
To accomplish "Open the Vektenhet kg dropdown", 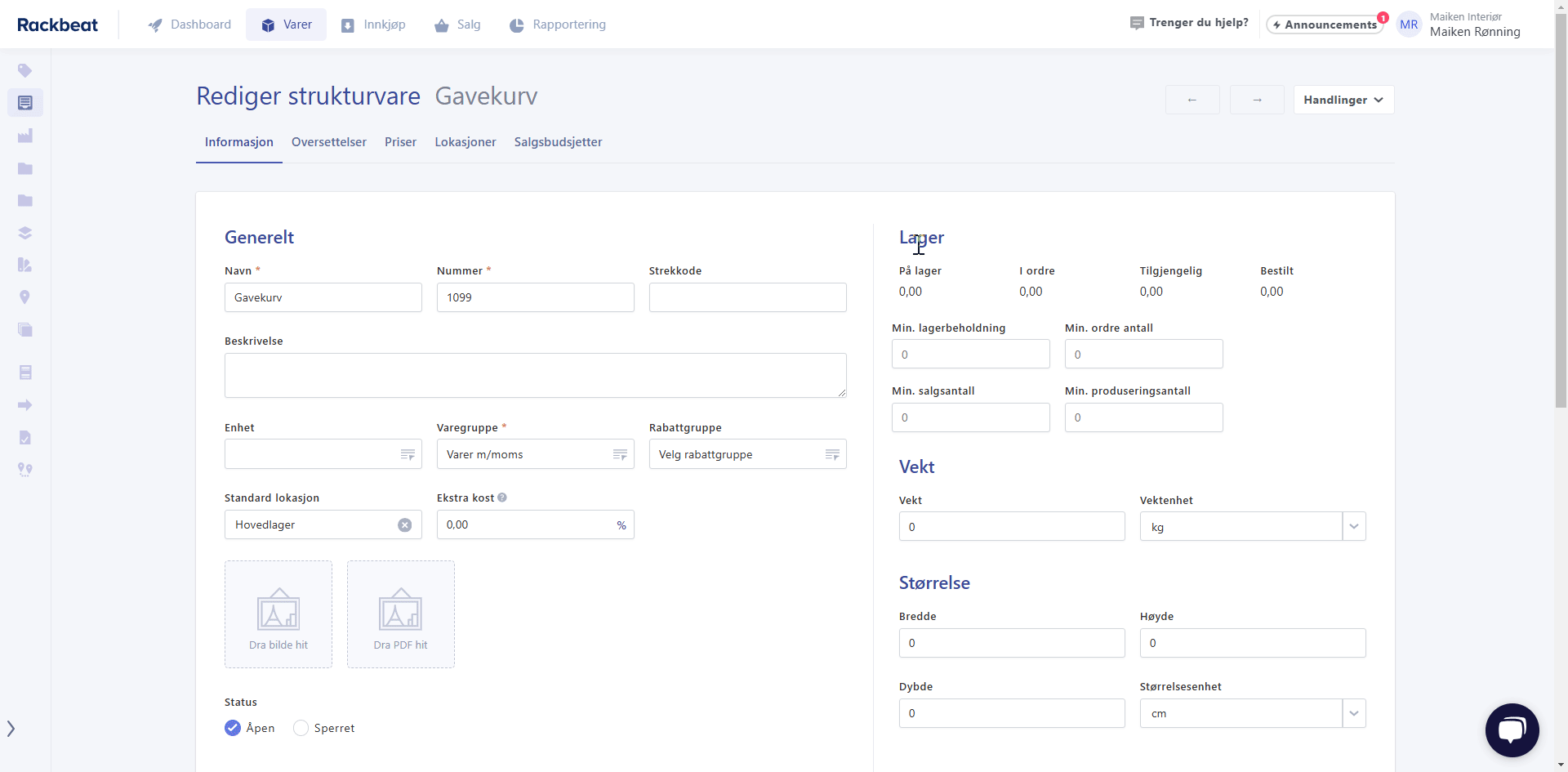I will coord(1353,527).
